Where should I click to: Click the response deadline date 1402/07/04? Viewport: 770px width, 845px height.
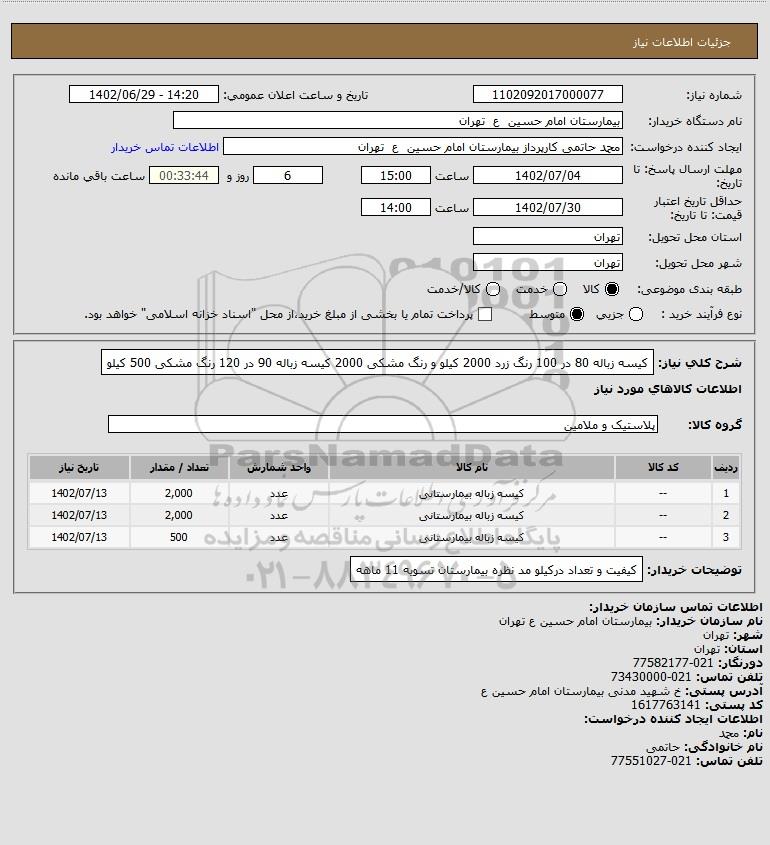[x=547, y=176]
